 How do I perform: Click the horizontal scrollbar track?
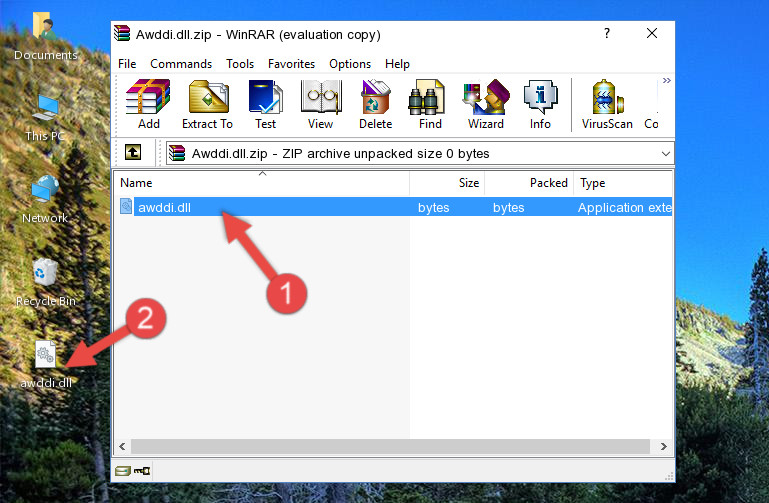390,447
